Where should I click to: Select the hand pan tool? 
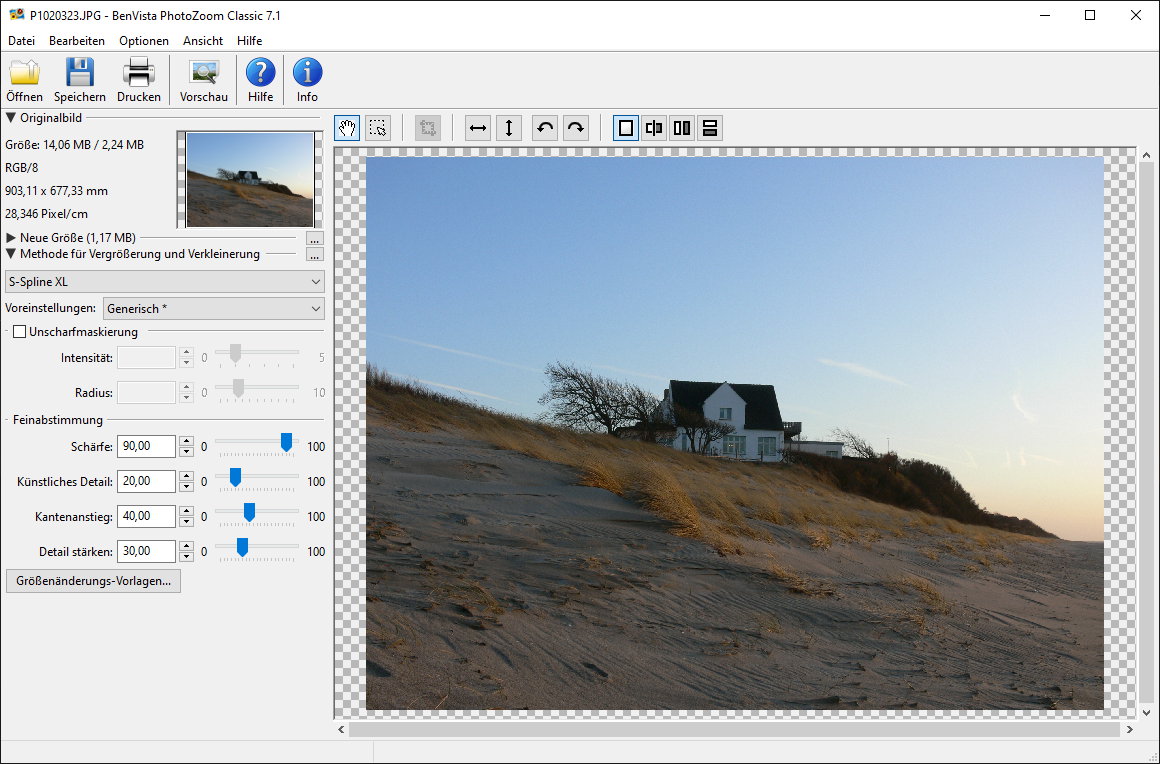pos(347,128)
